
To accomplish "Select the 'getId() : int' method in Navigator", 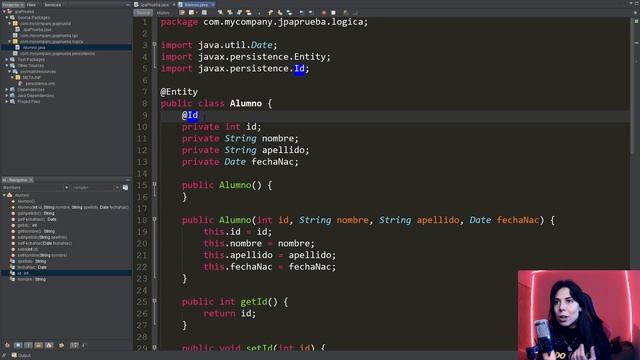I will coord(27,225).
